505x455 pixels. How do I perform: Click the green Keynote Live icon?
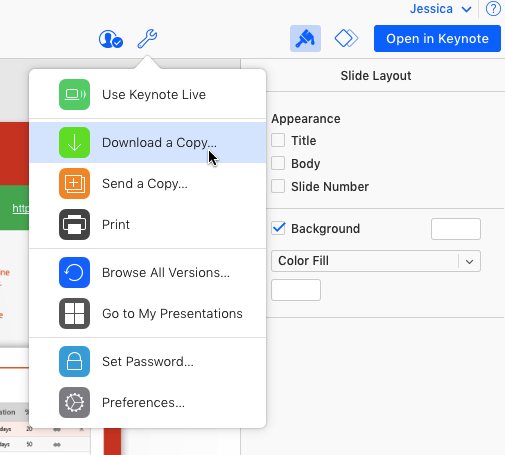tap(74, 94)
